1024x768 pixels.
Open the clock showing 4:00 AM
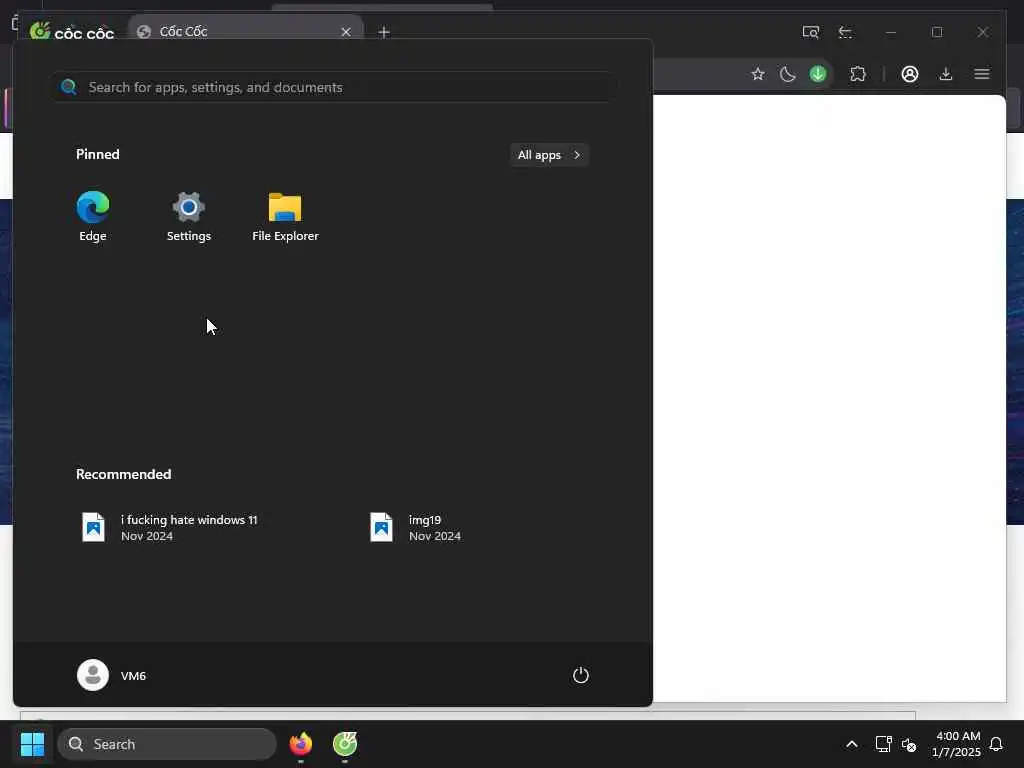957,744
